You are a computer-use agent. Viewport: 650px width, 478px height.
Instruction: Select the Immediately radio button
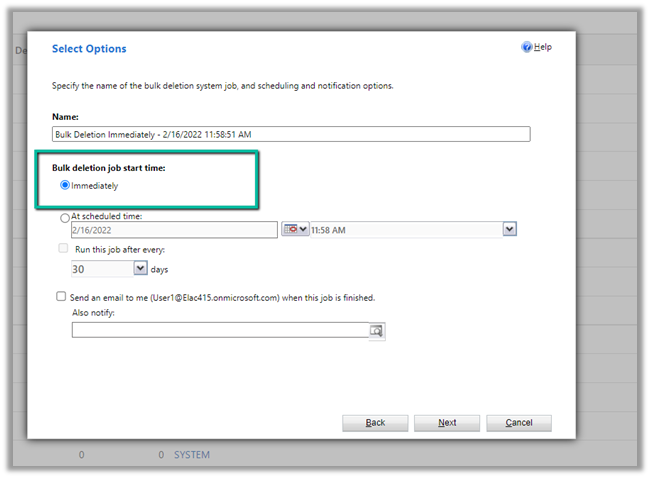click(65, 185)
